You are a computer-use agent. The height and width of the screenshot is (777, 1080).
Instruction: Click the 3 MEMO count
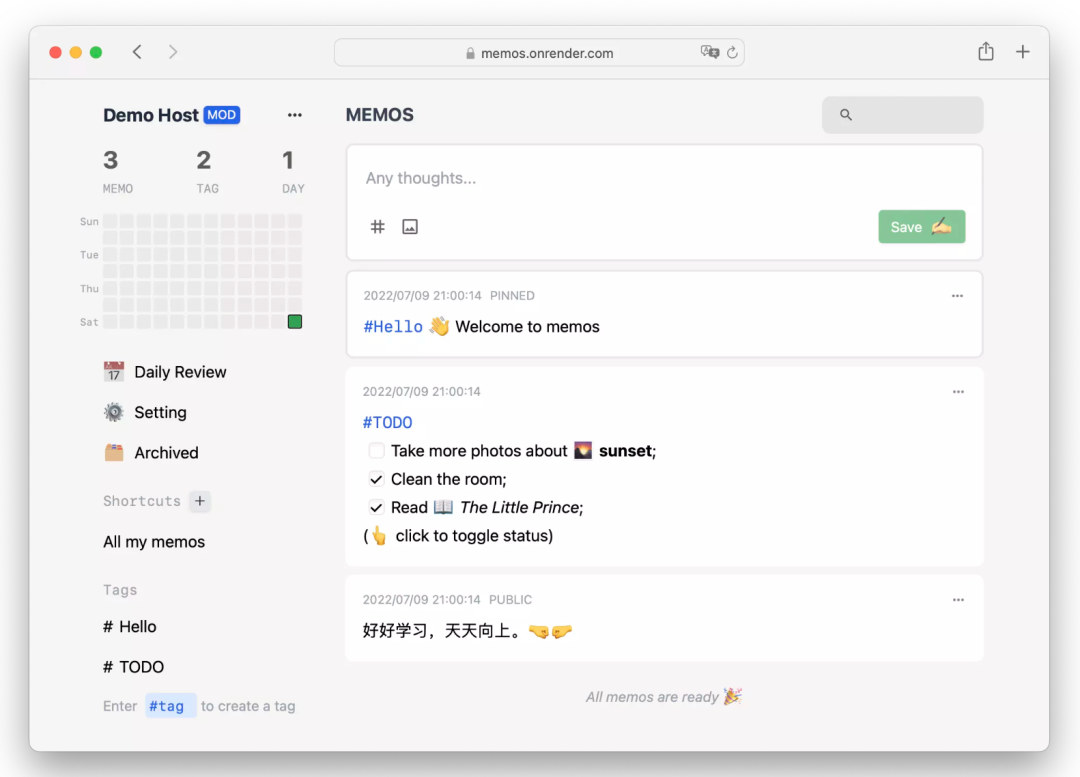(x=117, y=172)
